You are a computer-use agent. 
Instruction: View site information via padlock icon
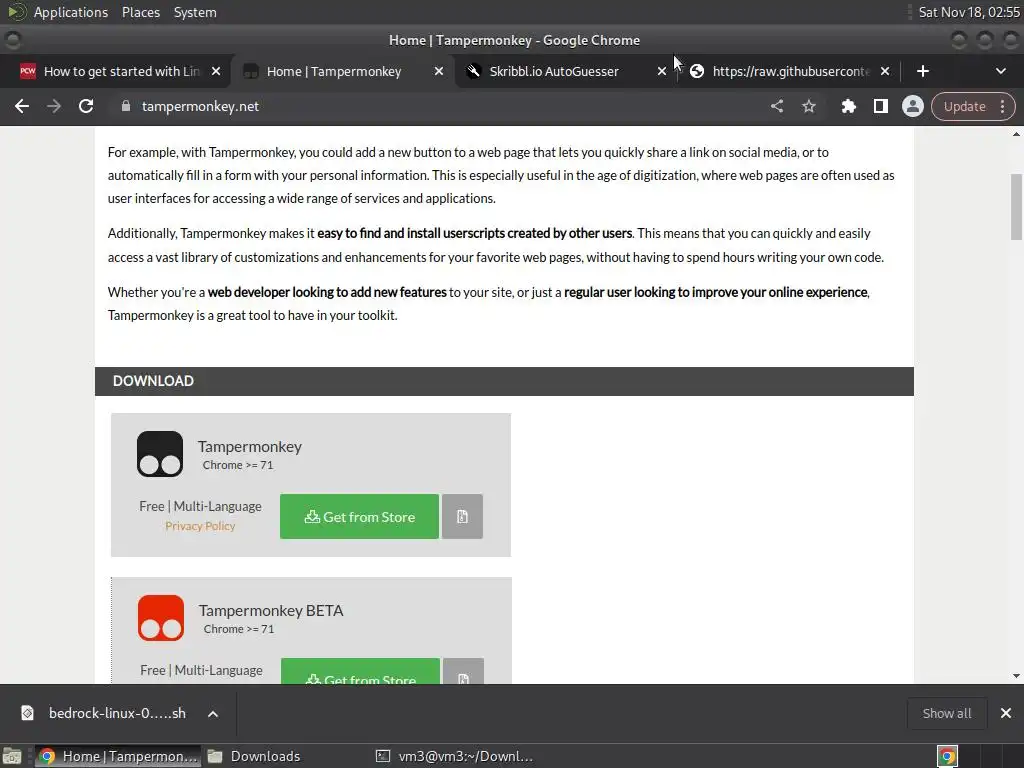125,106
